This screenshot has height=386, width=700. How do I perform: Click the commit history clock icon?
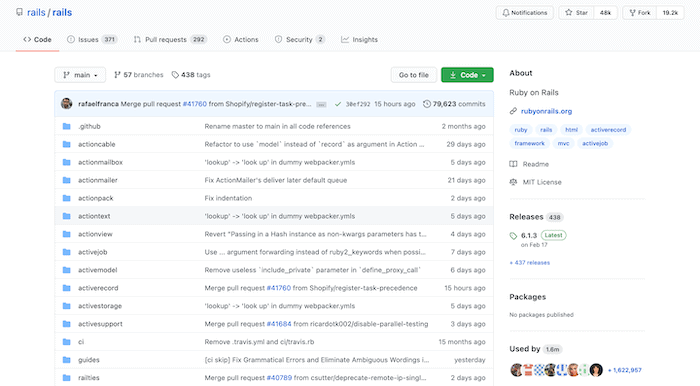tap(427, 104)
